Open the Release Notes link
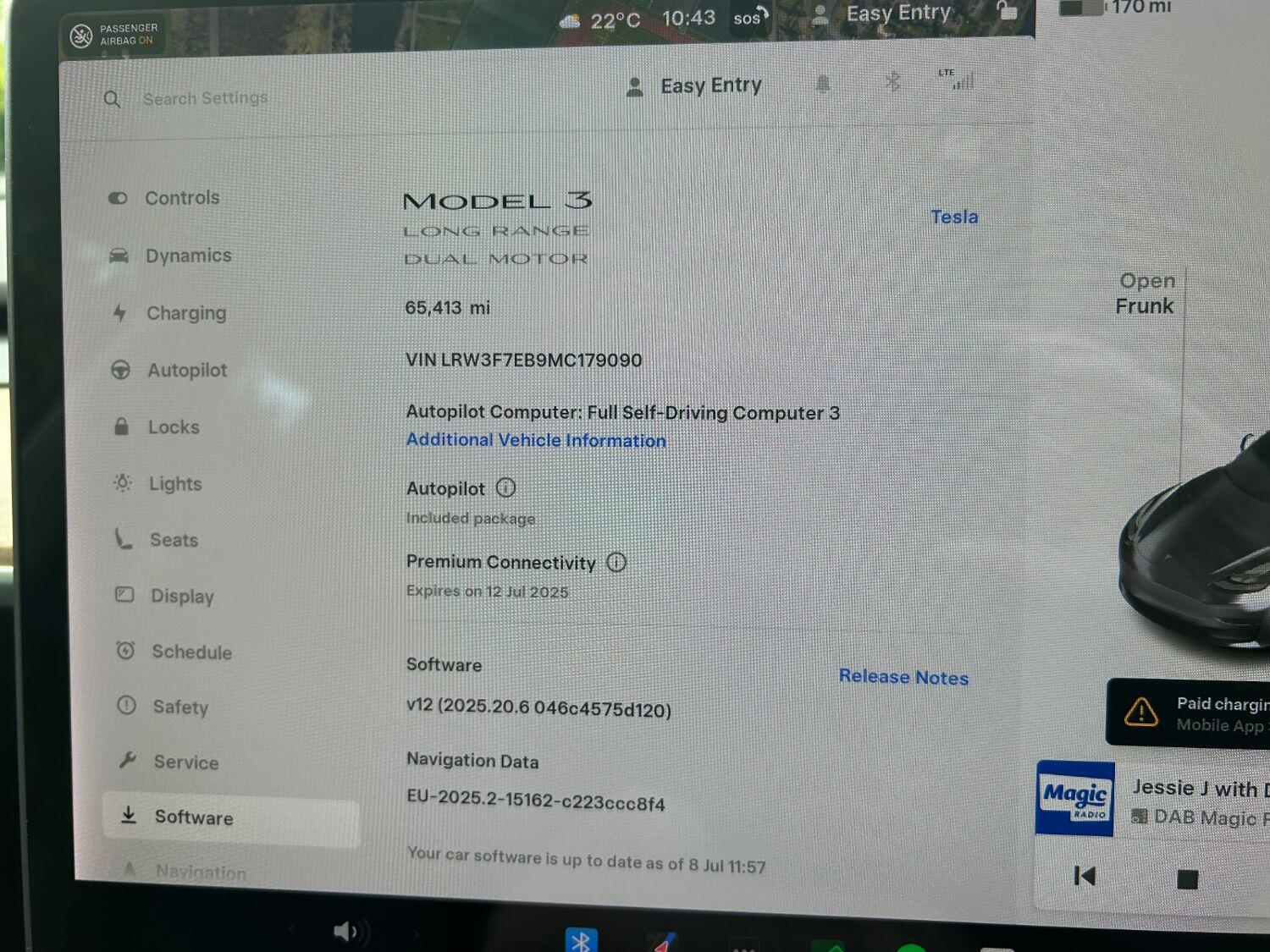 pyautogui.click(x=903, y=677)
